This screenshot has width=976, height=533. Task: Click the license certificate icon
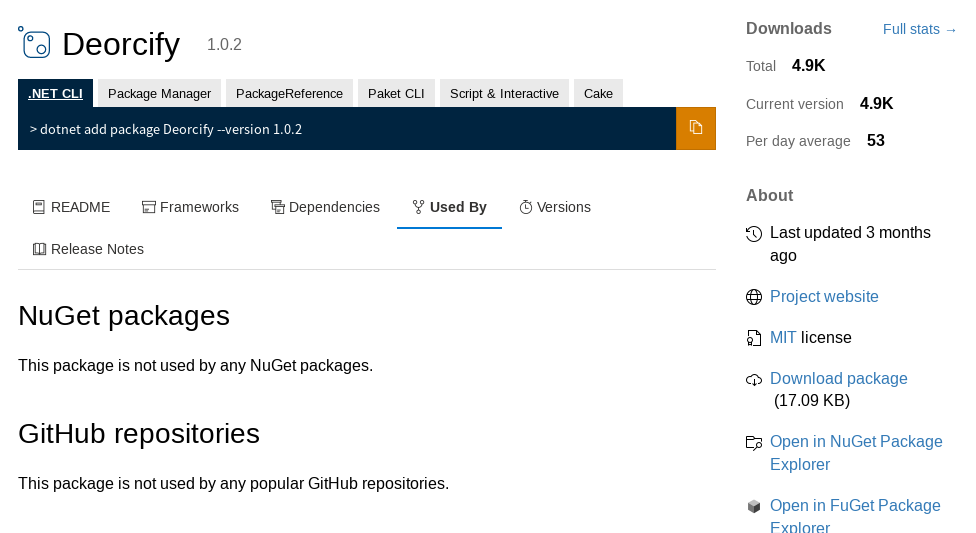[x=754, y=338]
